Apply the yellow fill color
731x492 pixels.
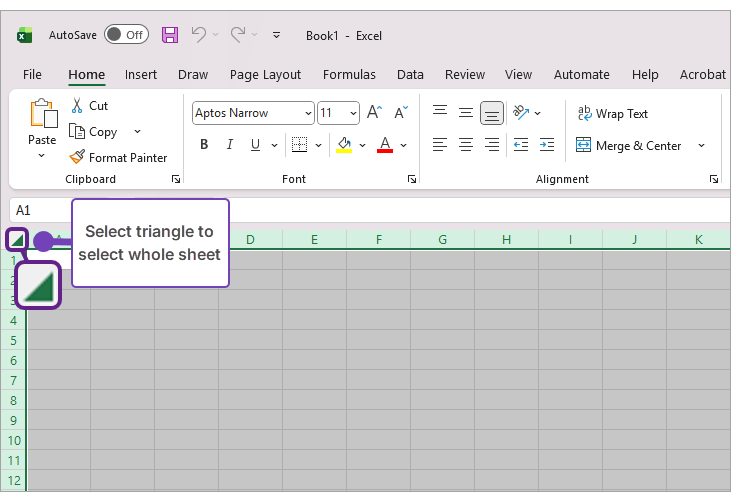click(x=344, y=145)
